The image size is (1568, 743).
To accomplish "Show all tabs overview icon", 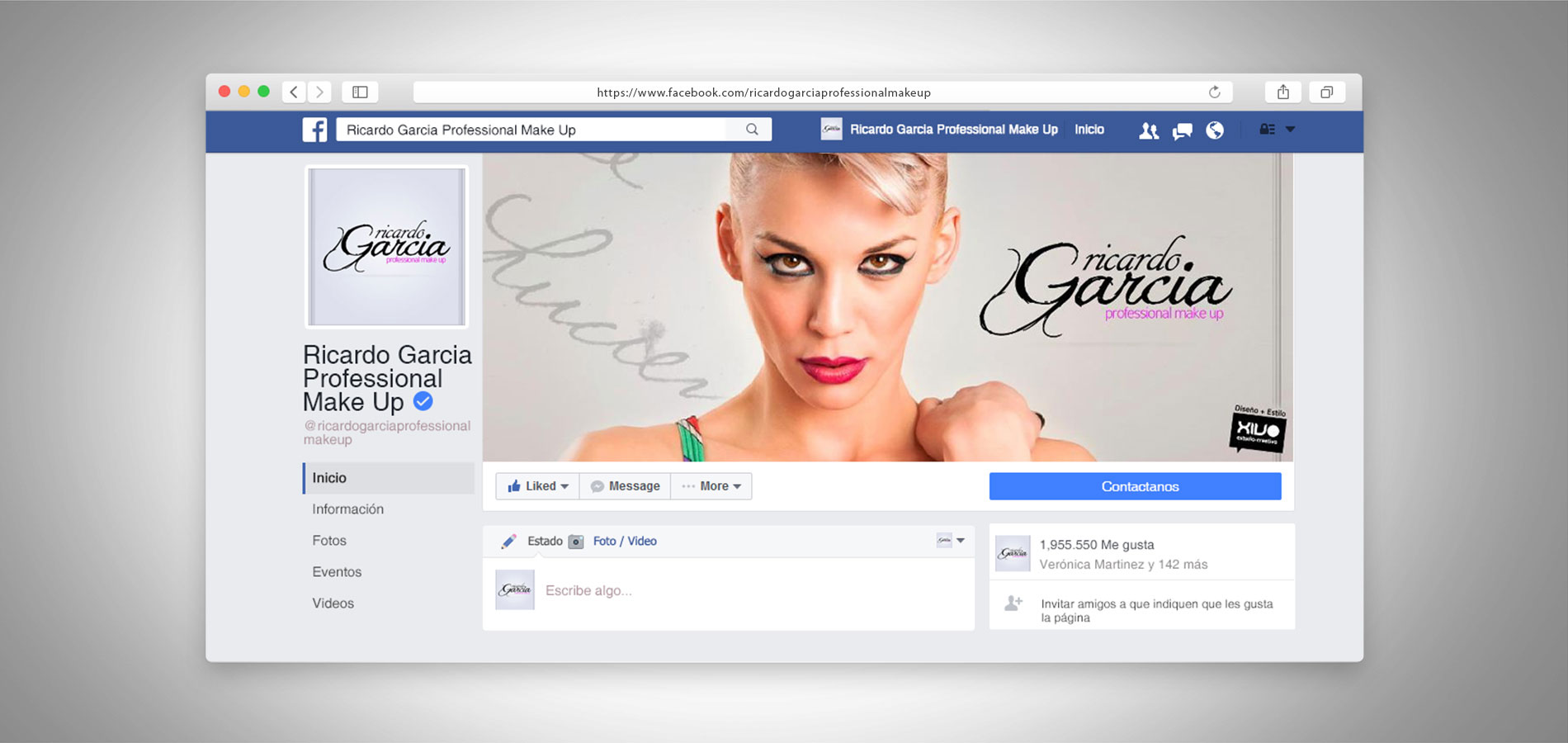I will point(1326,92).
